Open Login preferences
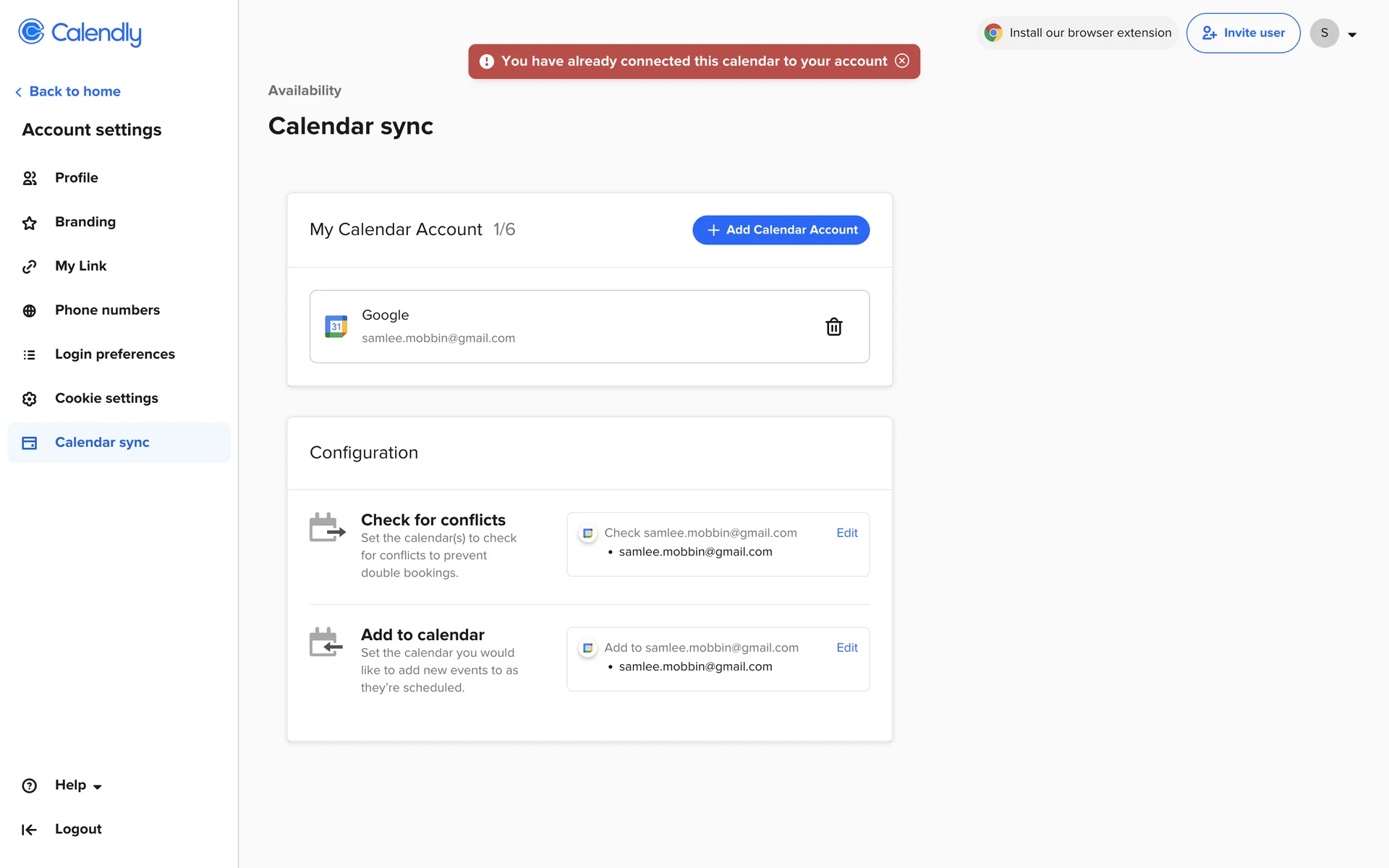Screen dimensions: 1389x868 pyautogui.click(x=114, y=354)
